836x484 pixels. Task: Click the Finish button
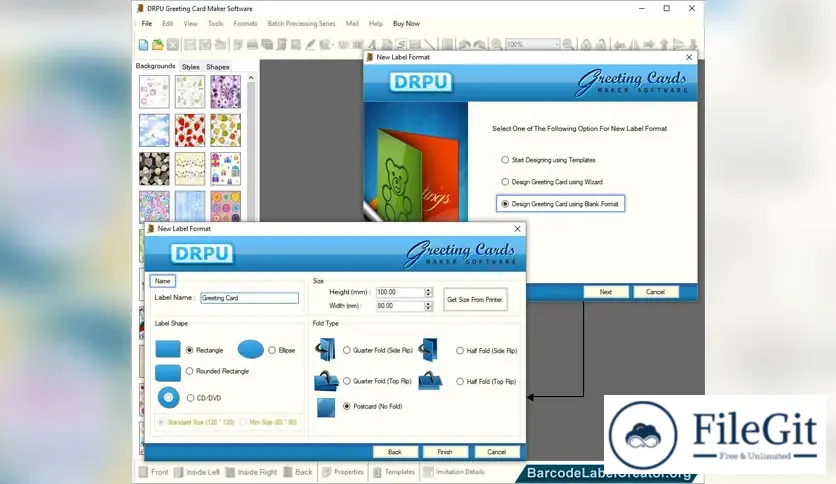coord(445,452)
